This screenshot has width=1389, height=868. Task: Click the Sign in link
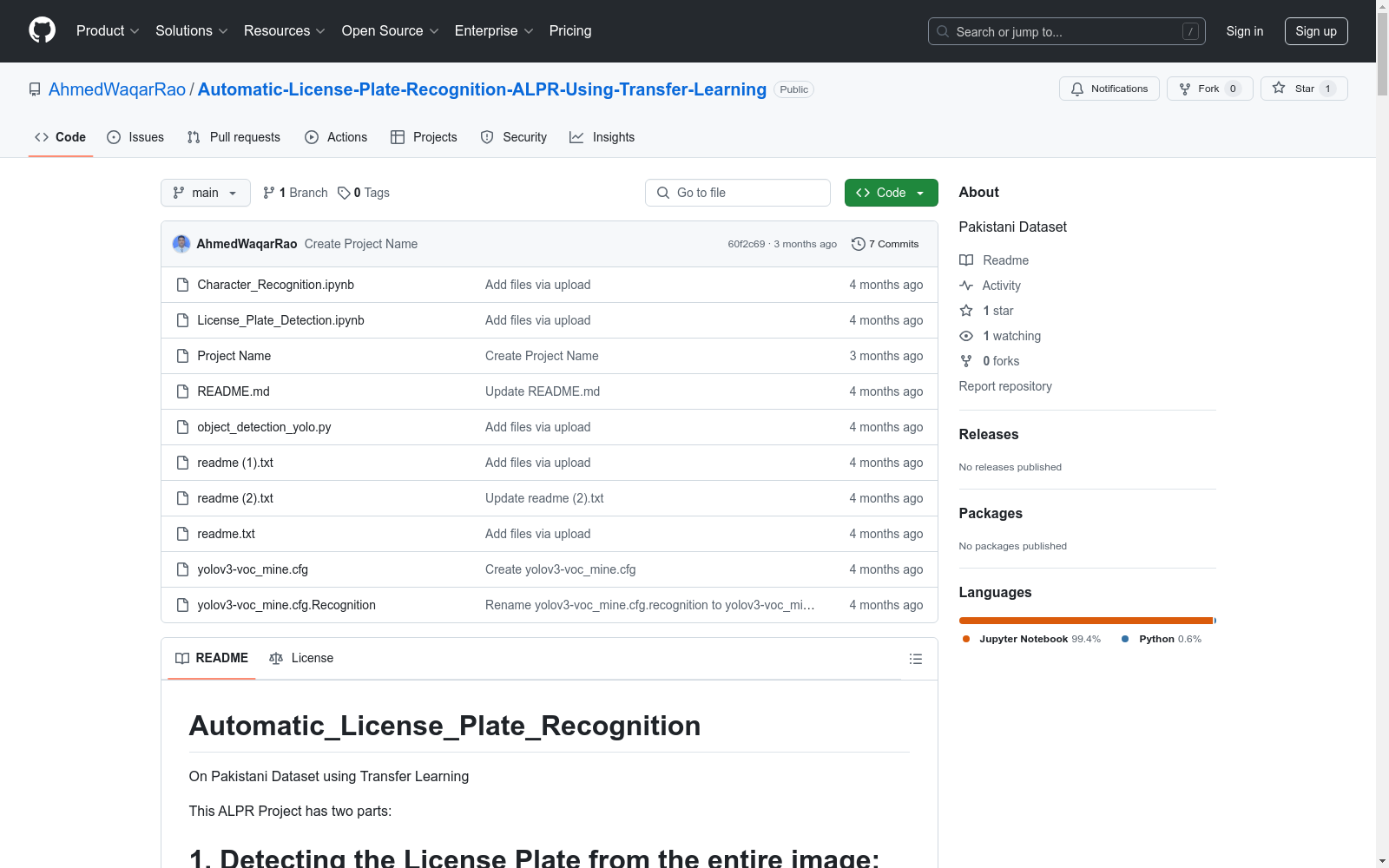[x=1245, y=31]
